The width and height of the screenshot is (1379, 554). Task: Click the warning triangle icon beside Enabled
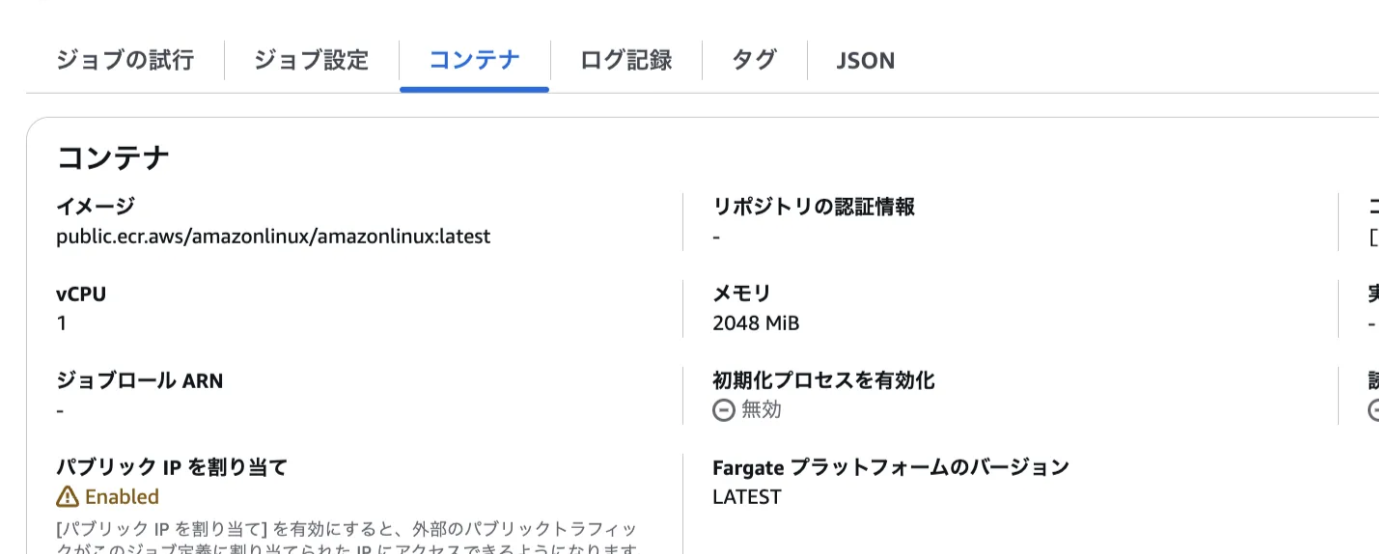[x=67, y=497]
